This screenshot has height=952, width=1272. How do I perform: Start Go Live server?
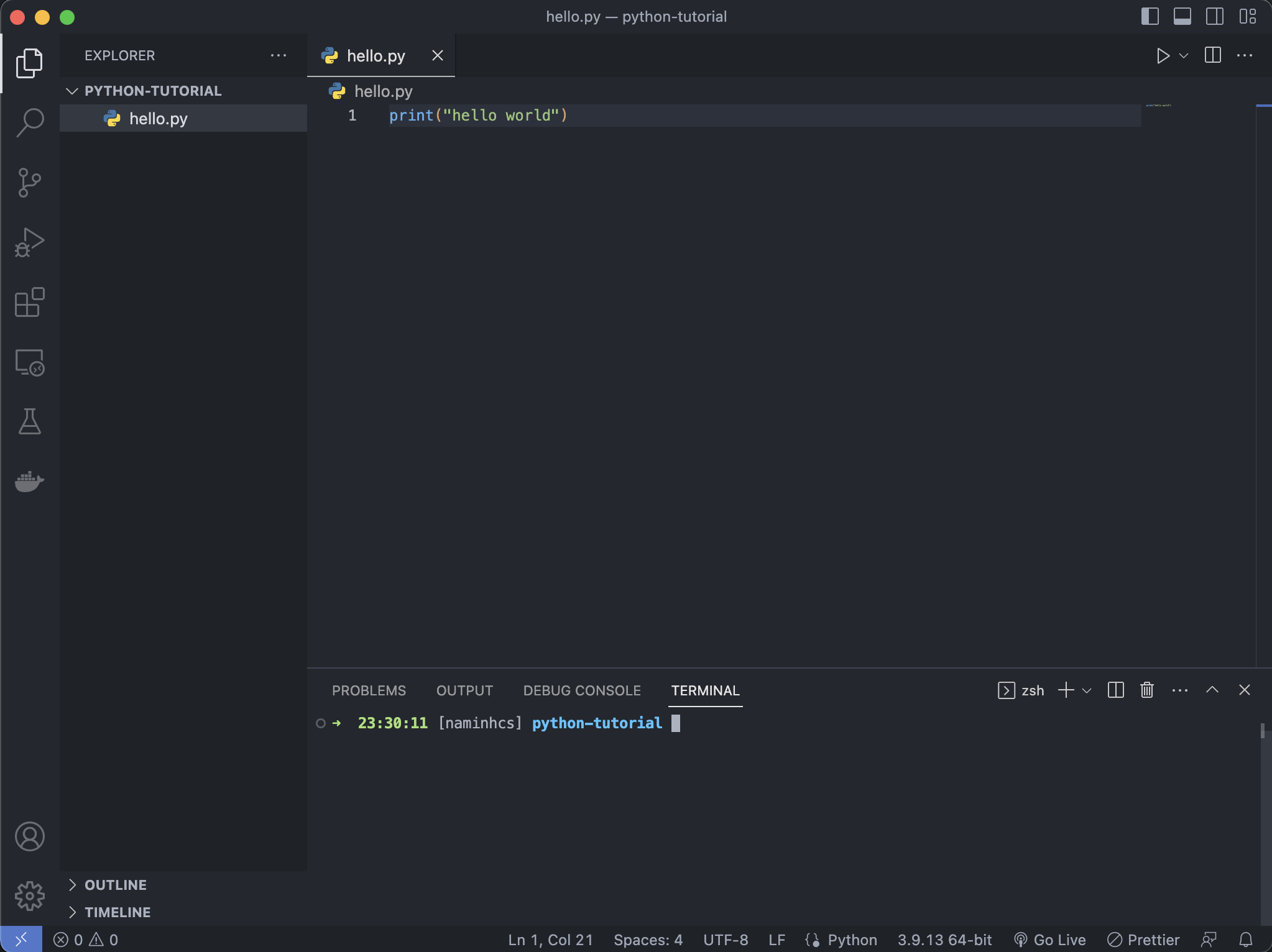(1049, 940)
